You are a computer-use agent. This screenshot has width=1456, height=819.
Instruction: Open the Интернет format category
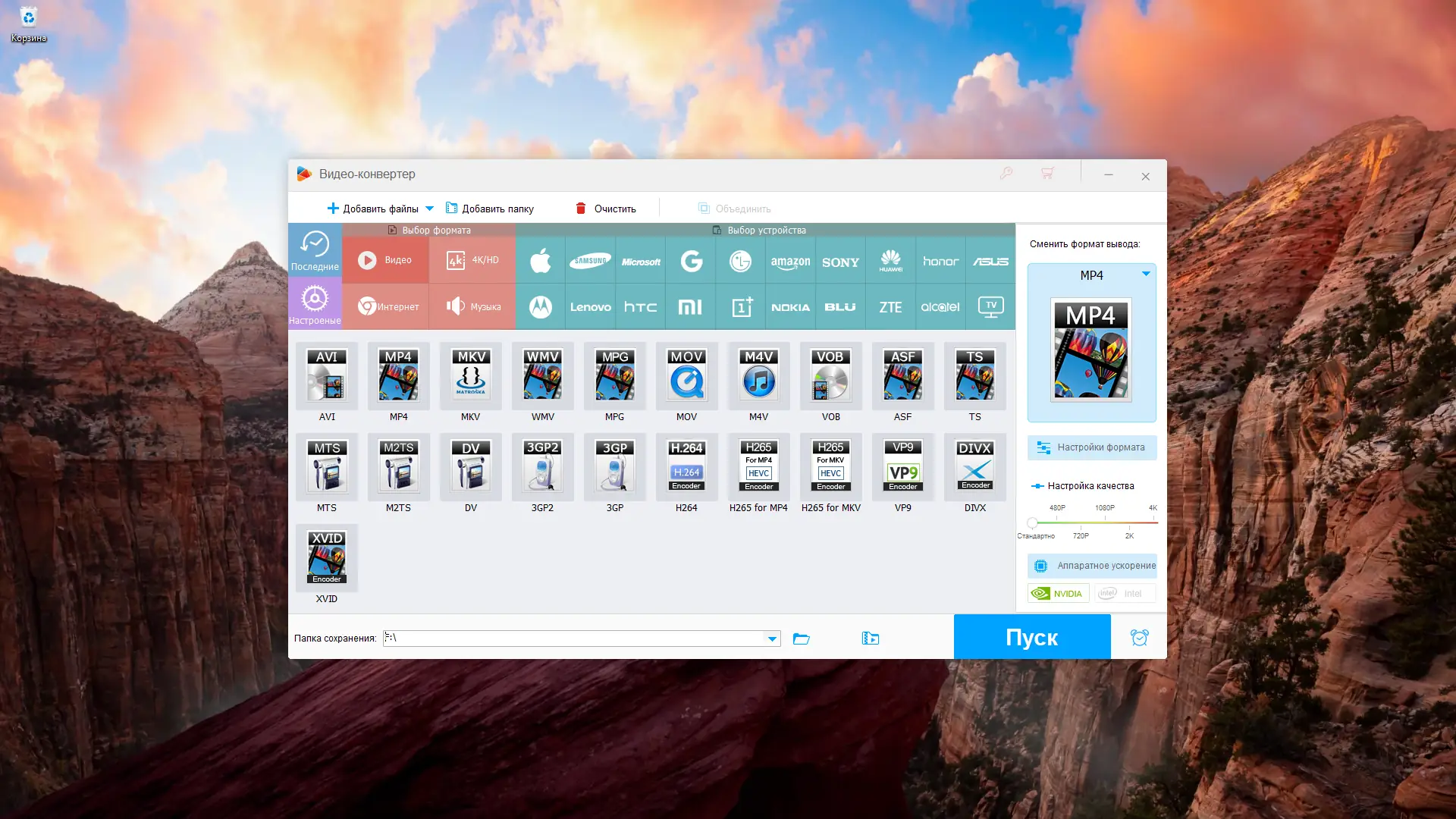pyautogui.click(x=387, y=306)
